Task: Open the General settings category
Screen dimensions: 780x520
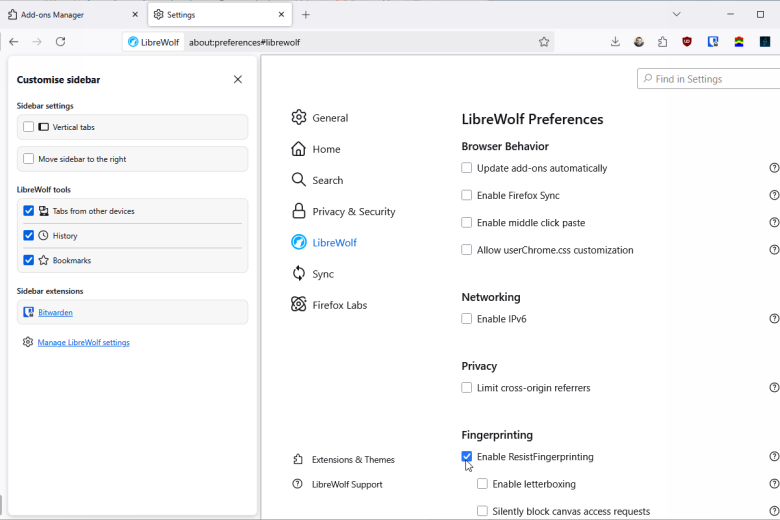Action: point(320,117)
